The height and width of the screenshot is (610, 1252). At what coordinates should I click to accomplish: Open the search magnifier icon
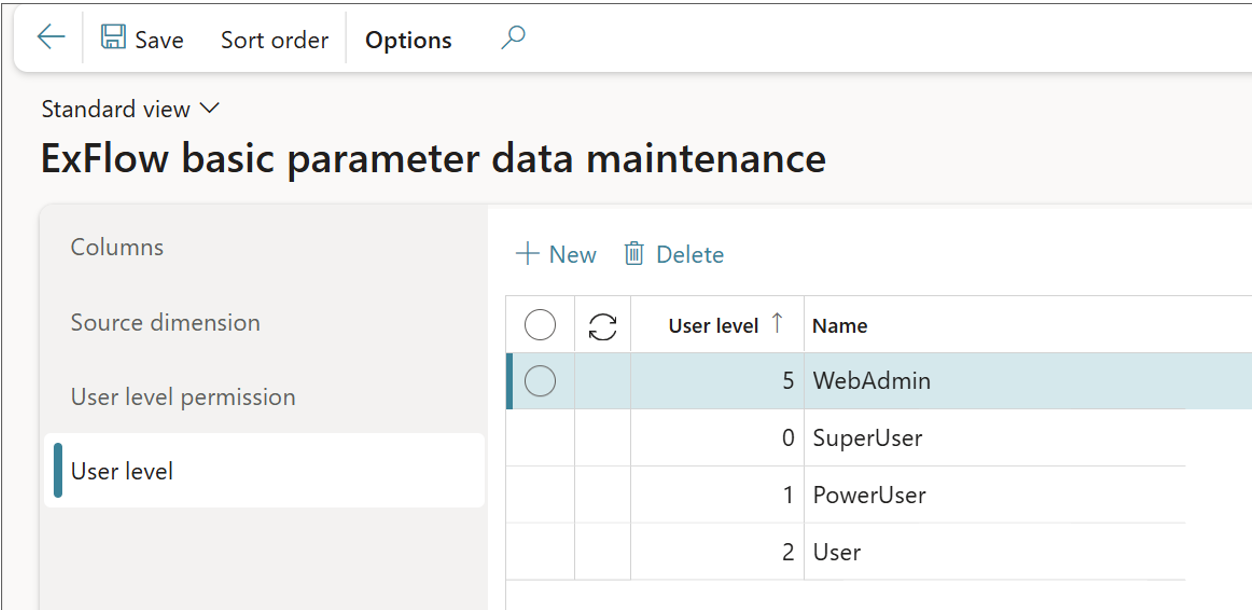513,38
